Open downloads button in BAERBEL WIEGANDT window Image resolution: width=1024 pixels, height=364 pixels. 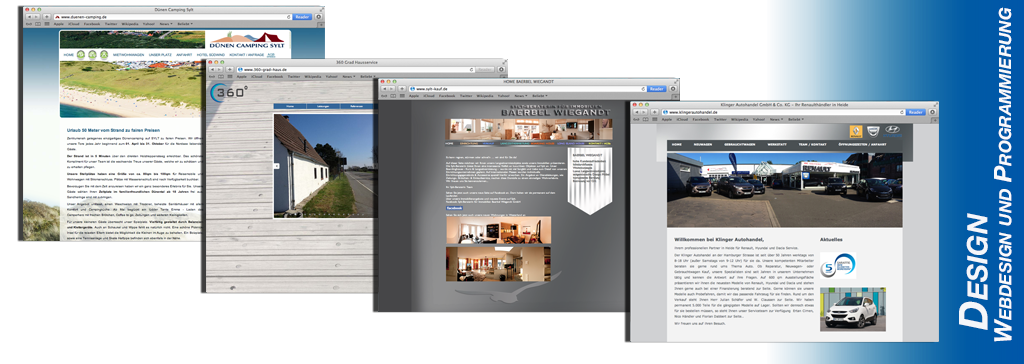pos(673,89)
